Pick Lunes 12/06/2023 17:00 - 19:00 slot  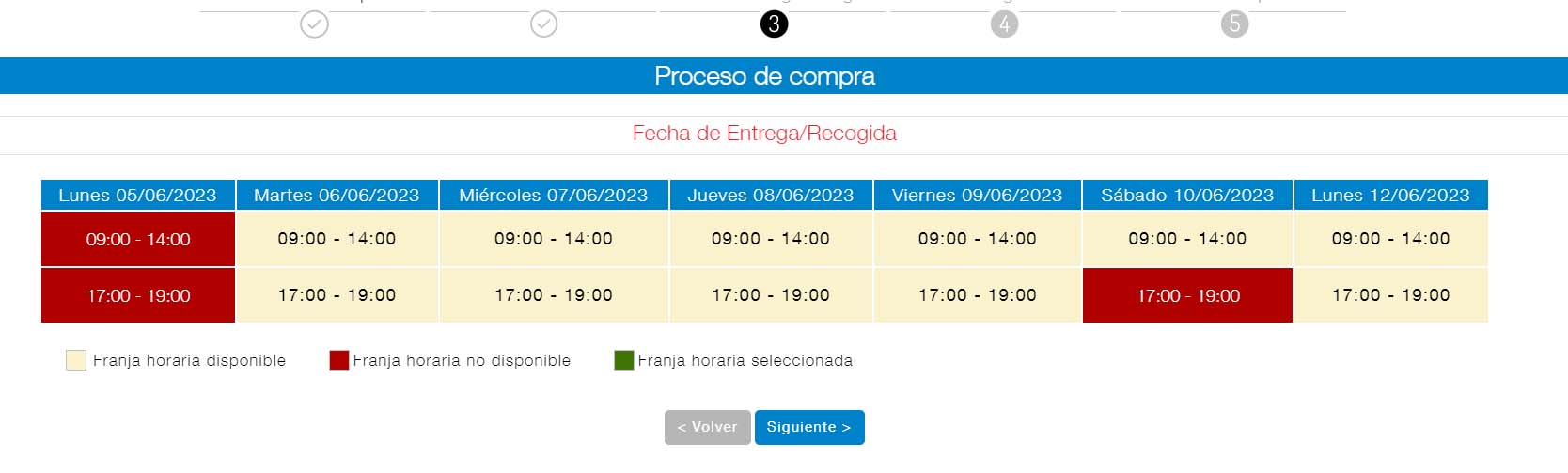[x=1391, y=295]
